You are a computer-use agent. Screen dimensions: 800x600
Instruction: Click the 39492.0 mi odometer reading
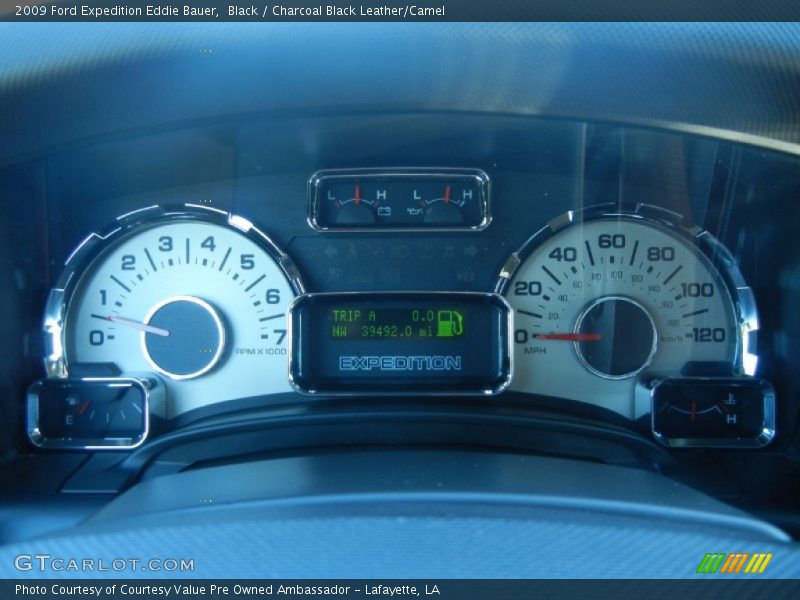click(x=396, y=332)
